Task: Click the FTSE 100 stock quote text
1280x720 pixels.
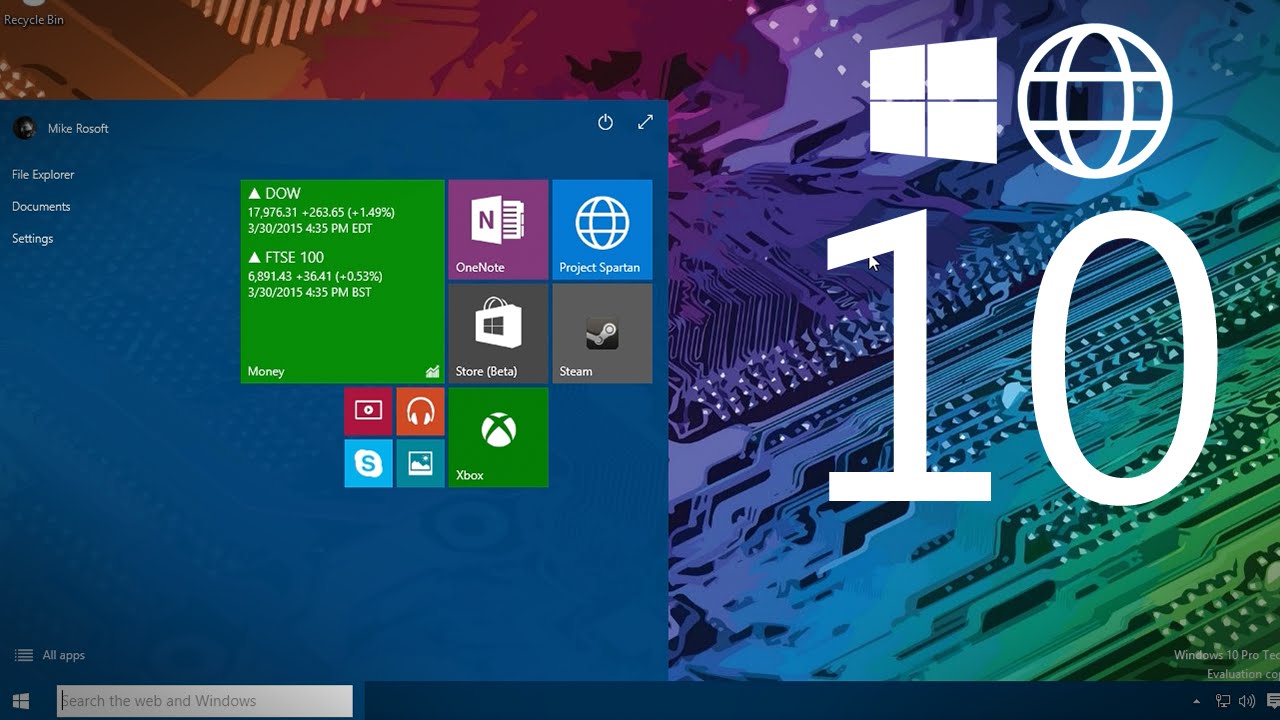Action: (x=315, y=275)
